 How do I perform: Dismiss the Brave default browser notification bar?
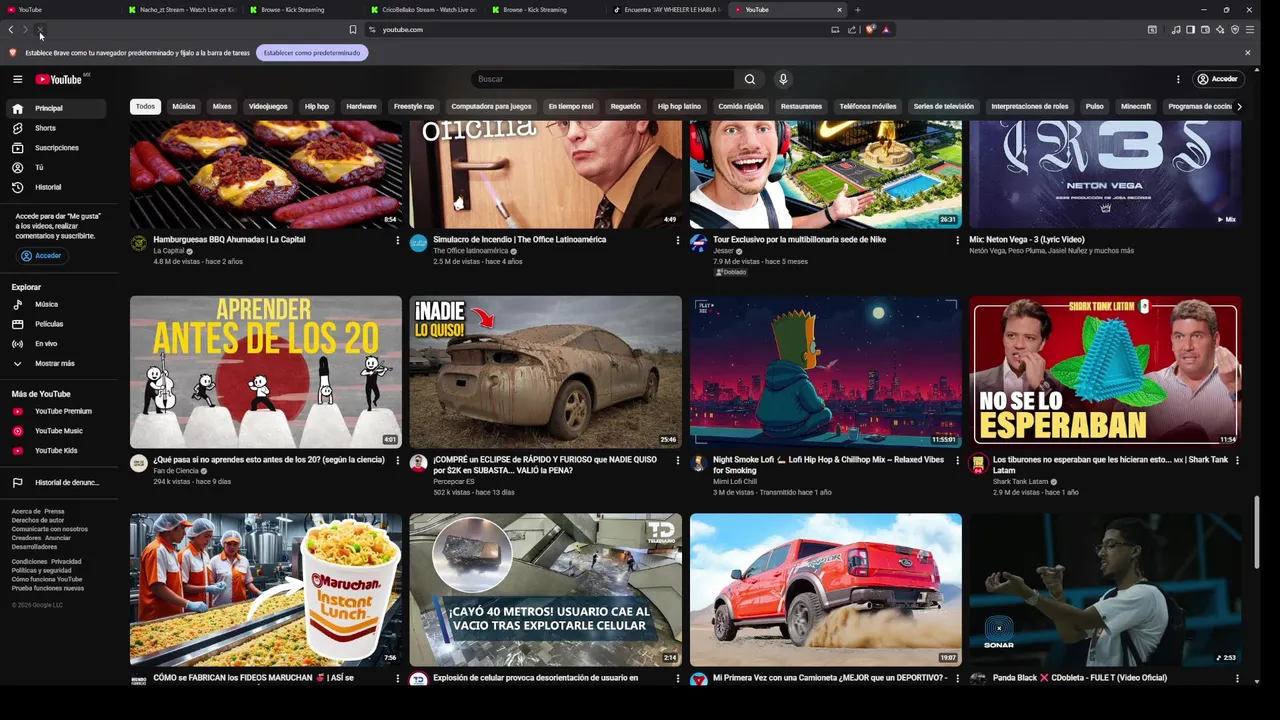point(1247,53)
